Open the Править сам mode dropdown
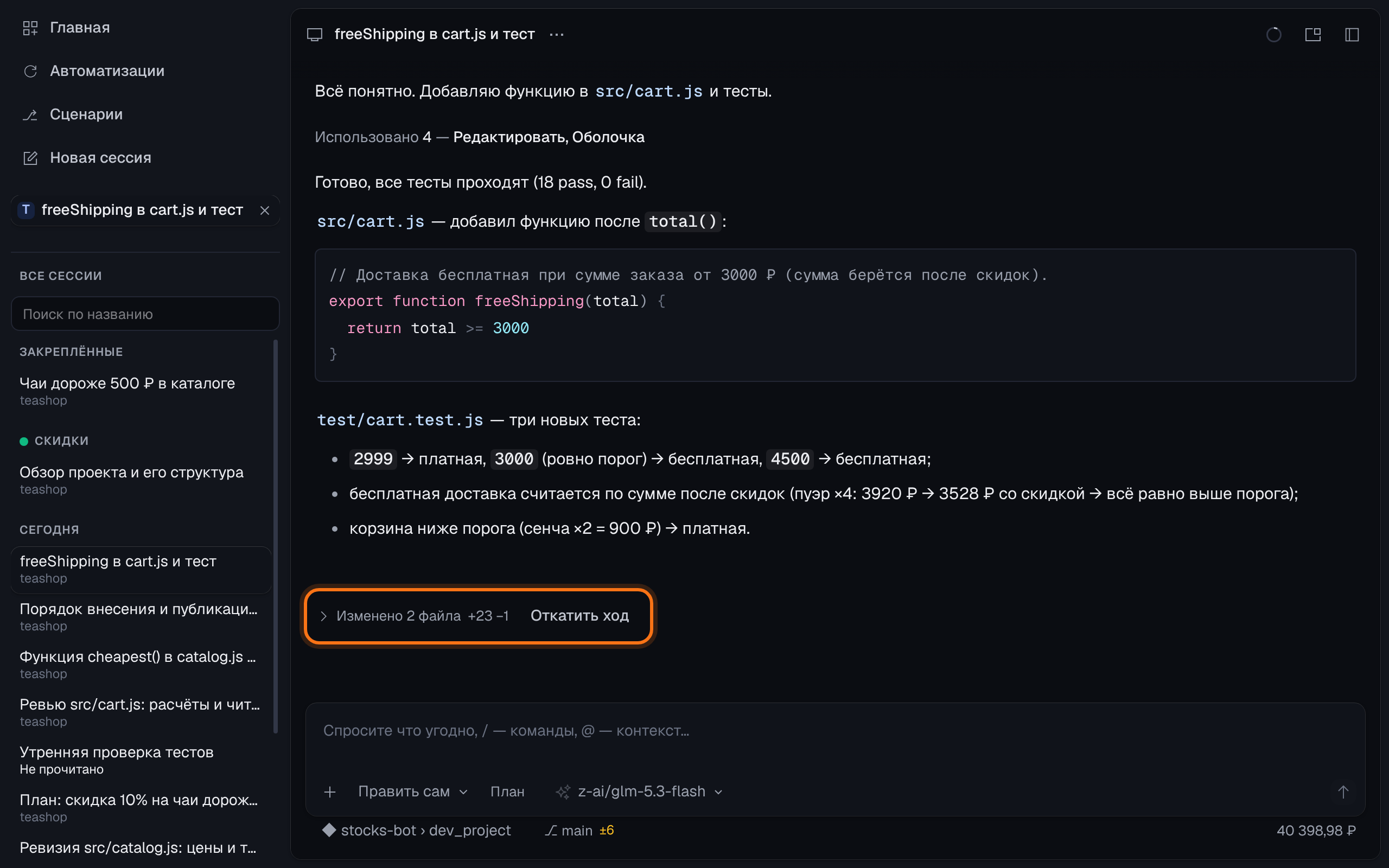The height and width of the screenshot is (868, 1389). (x=413, y=792)
